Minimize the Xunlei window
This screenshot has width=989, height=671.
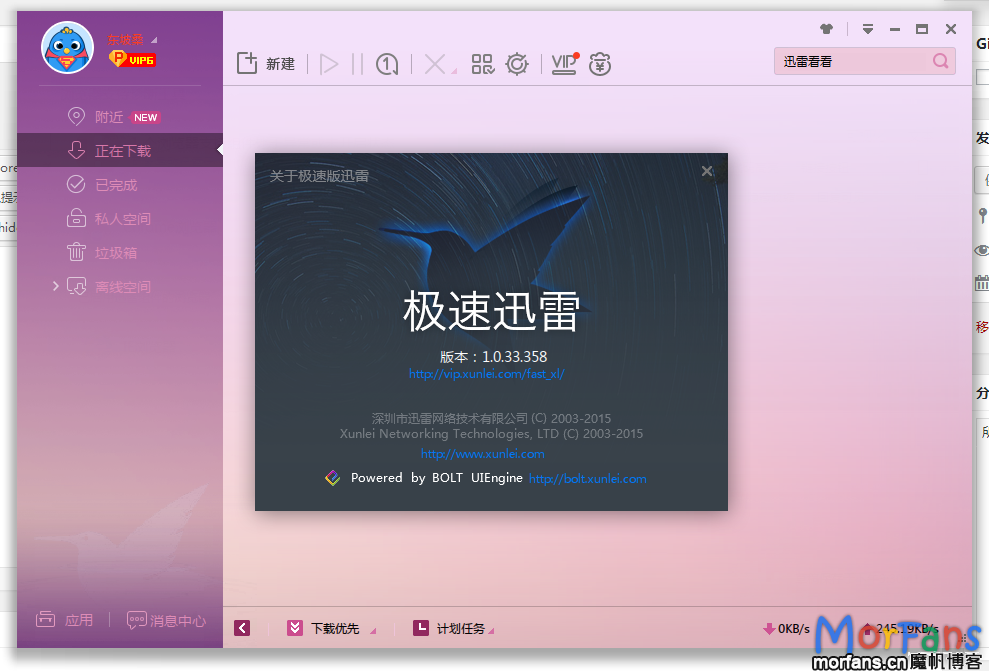pos(895,29)
